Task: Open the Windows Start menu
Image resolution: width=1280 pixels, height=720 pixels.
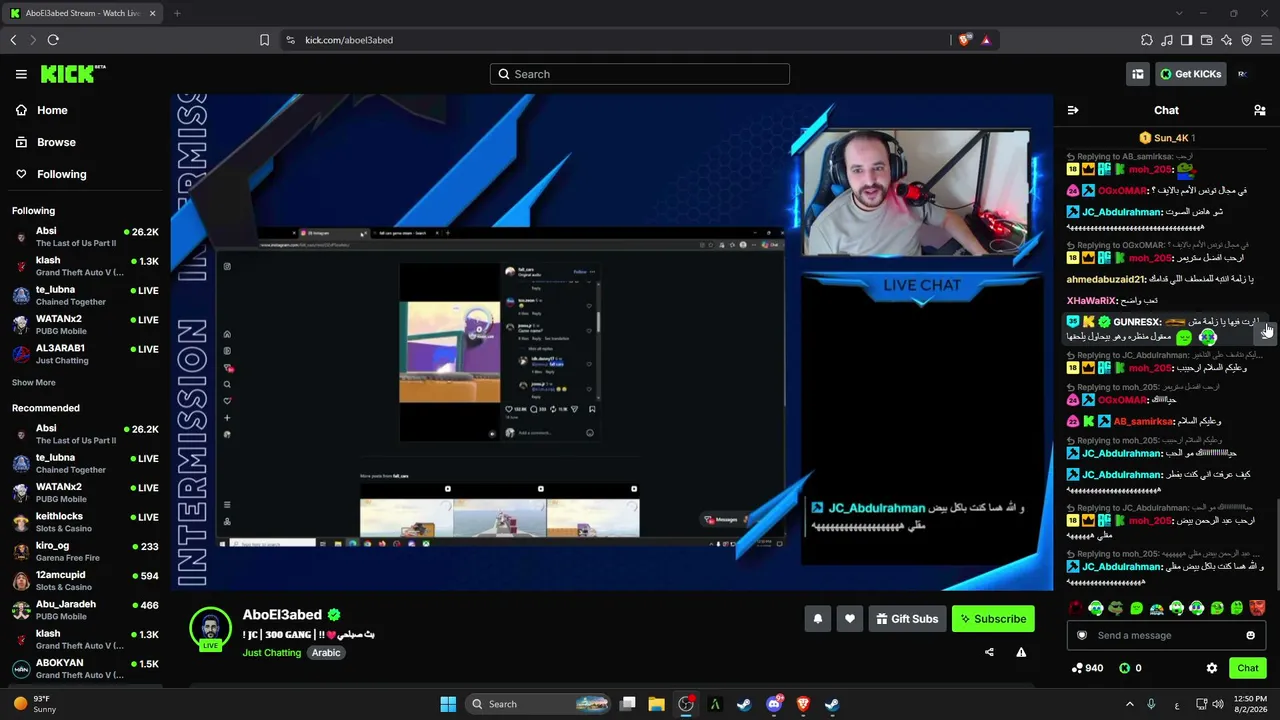Action: pos(448,704)
